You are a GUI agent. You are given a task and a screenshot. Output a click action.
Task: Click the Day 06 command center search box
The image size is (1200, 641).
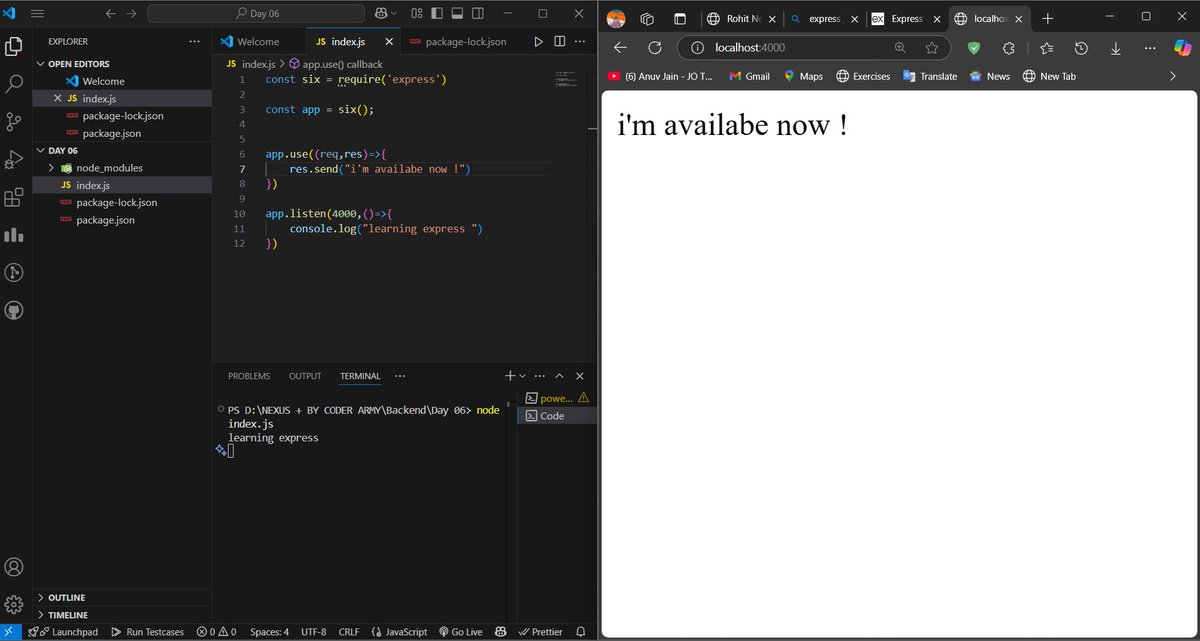[x=257, y=14]
